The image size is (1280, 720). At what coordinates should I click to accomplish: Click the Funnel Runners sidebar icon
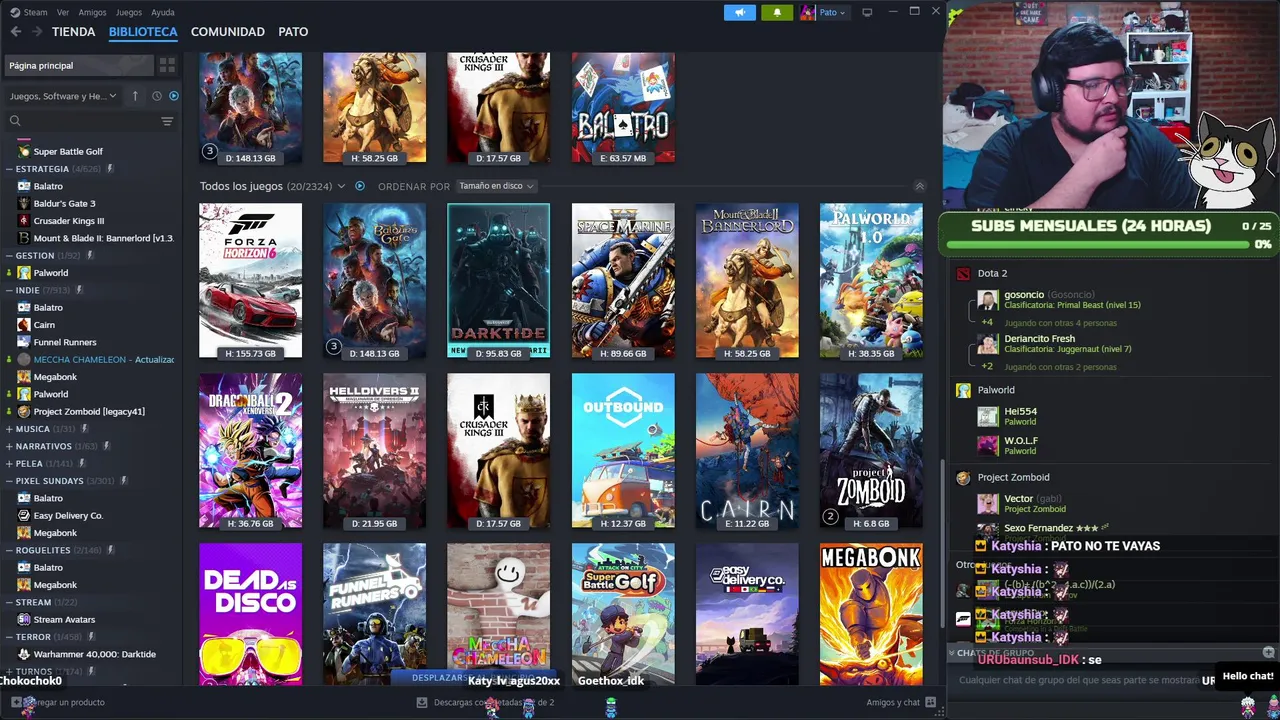[x=24, y=342]
